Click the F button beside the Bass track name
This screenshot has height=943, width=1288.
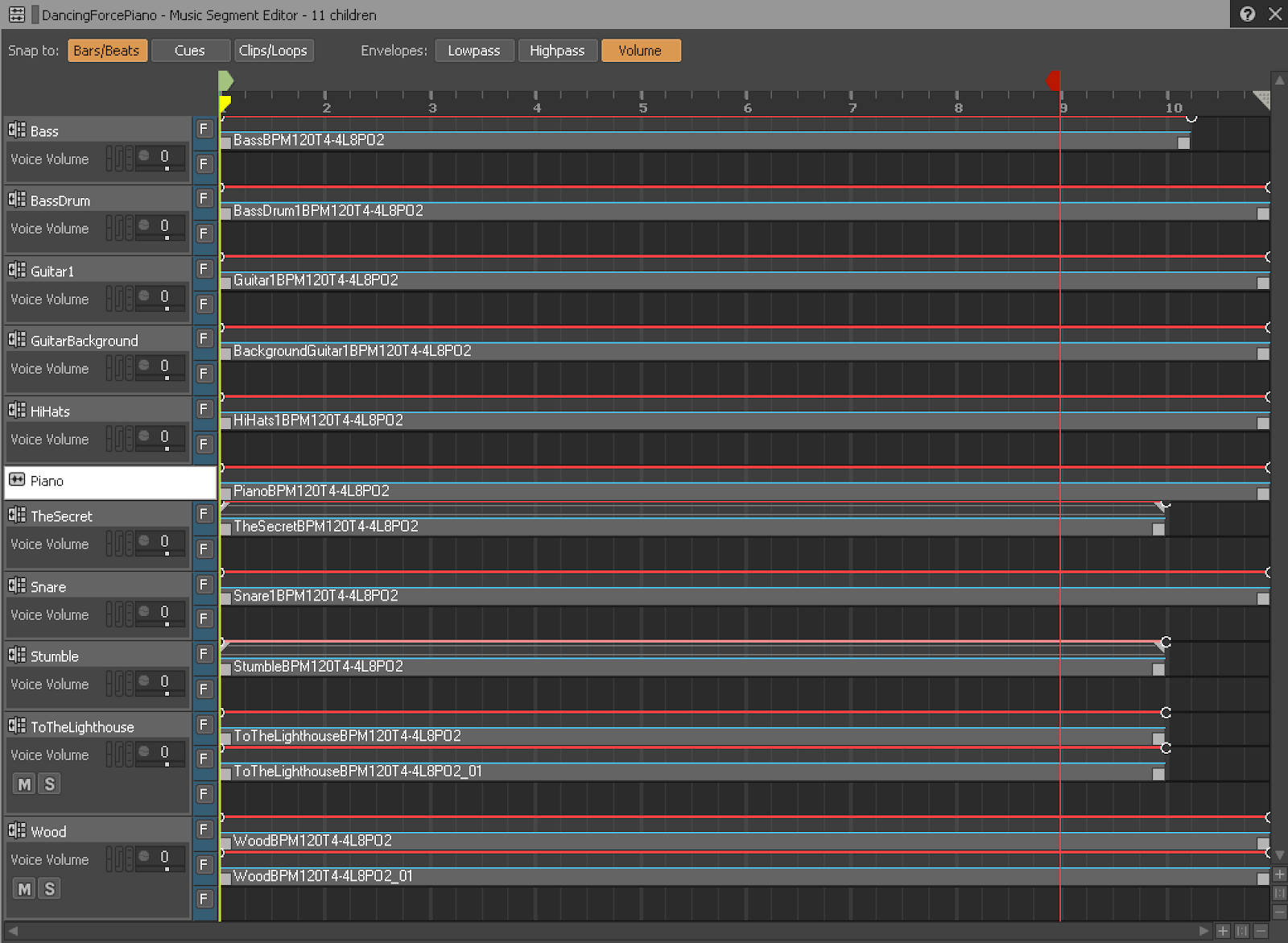(x=204, y=129)
